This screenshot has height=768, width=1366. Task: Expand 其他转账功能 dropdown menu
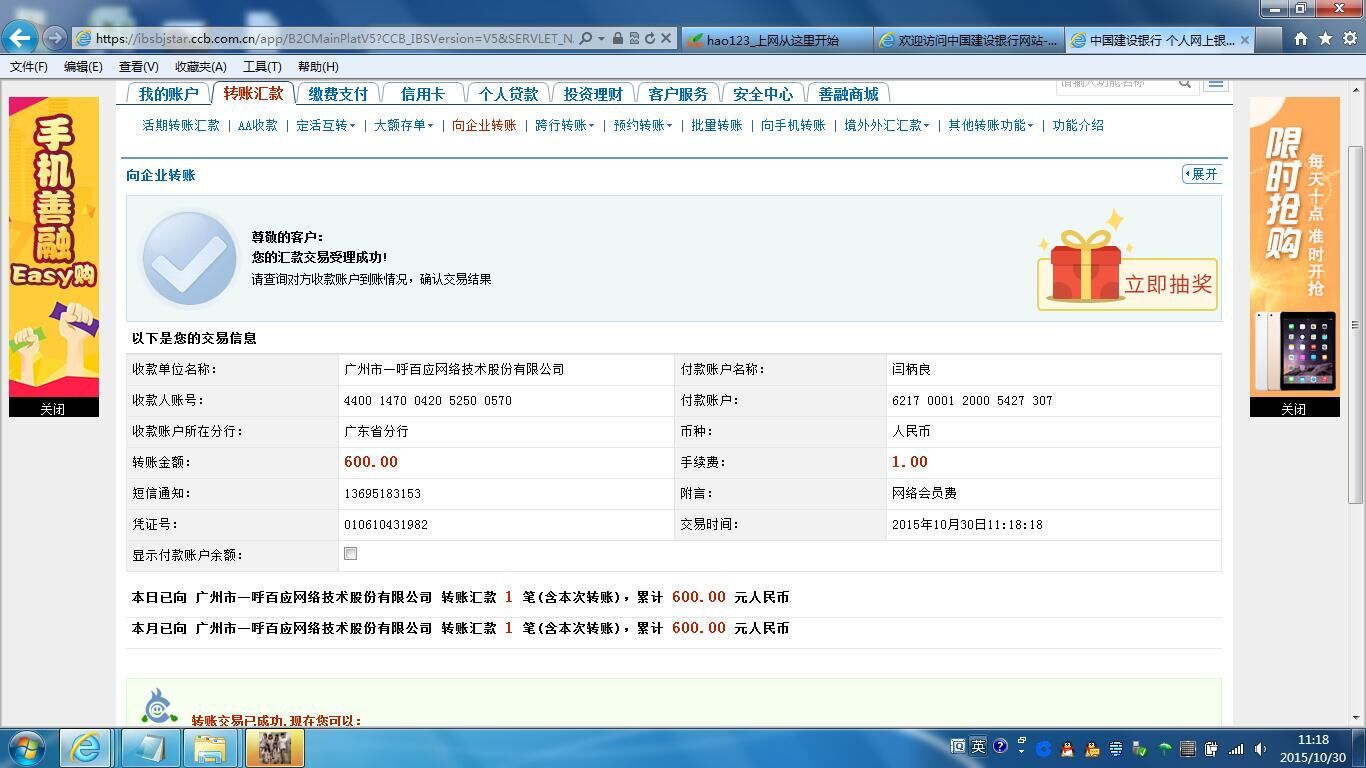[x=990, y=126]
